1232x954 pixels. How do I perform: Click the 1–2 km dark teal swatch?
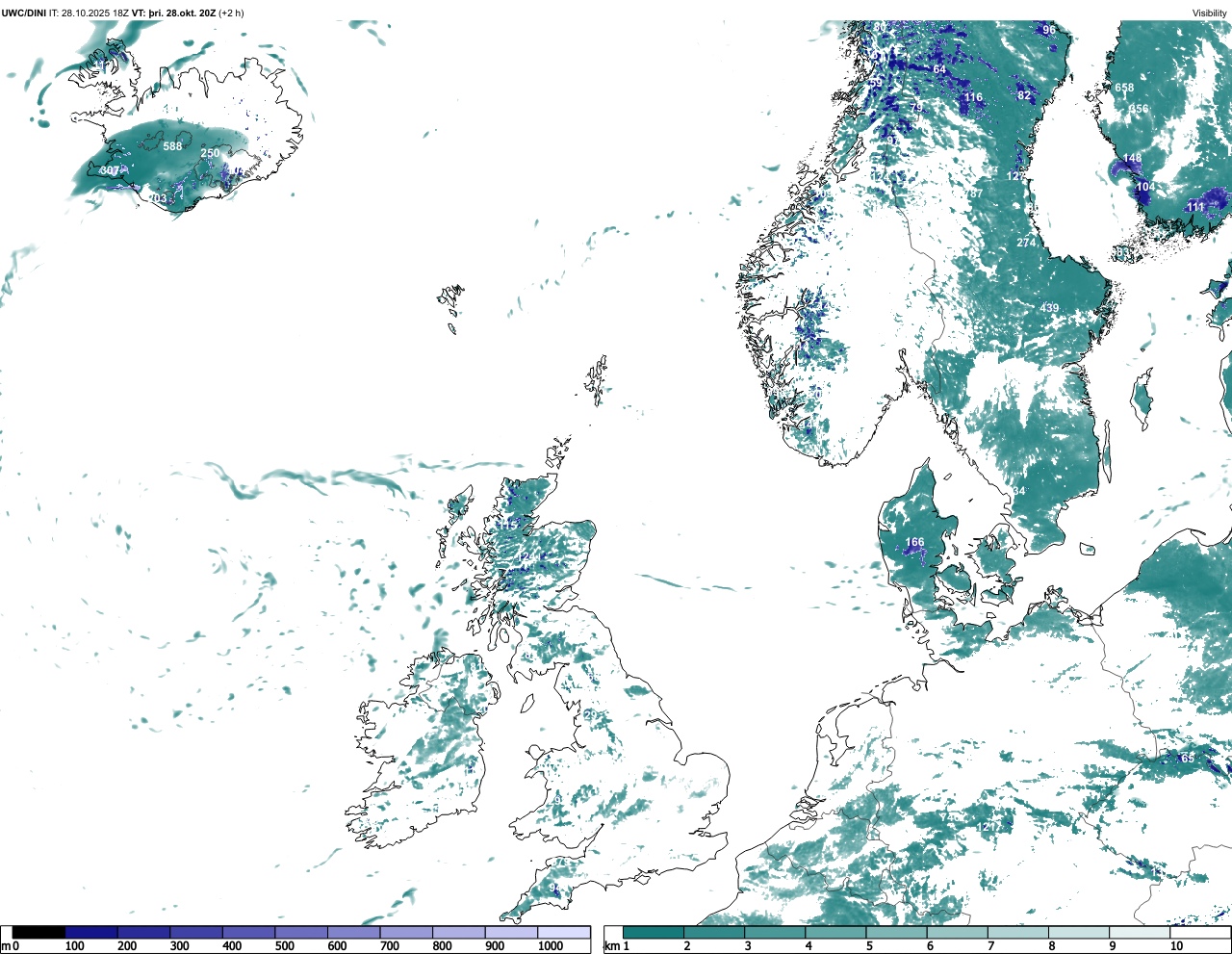654,932
